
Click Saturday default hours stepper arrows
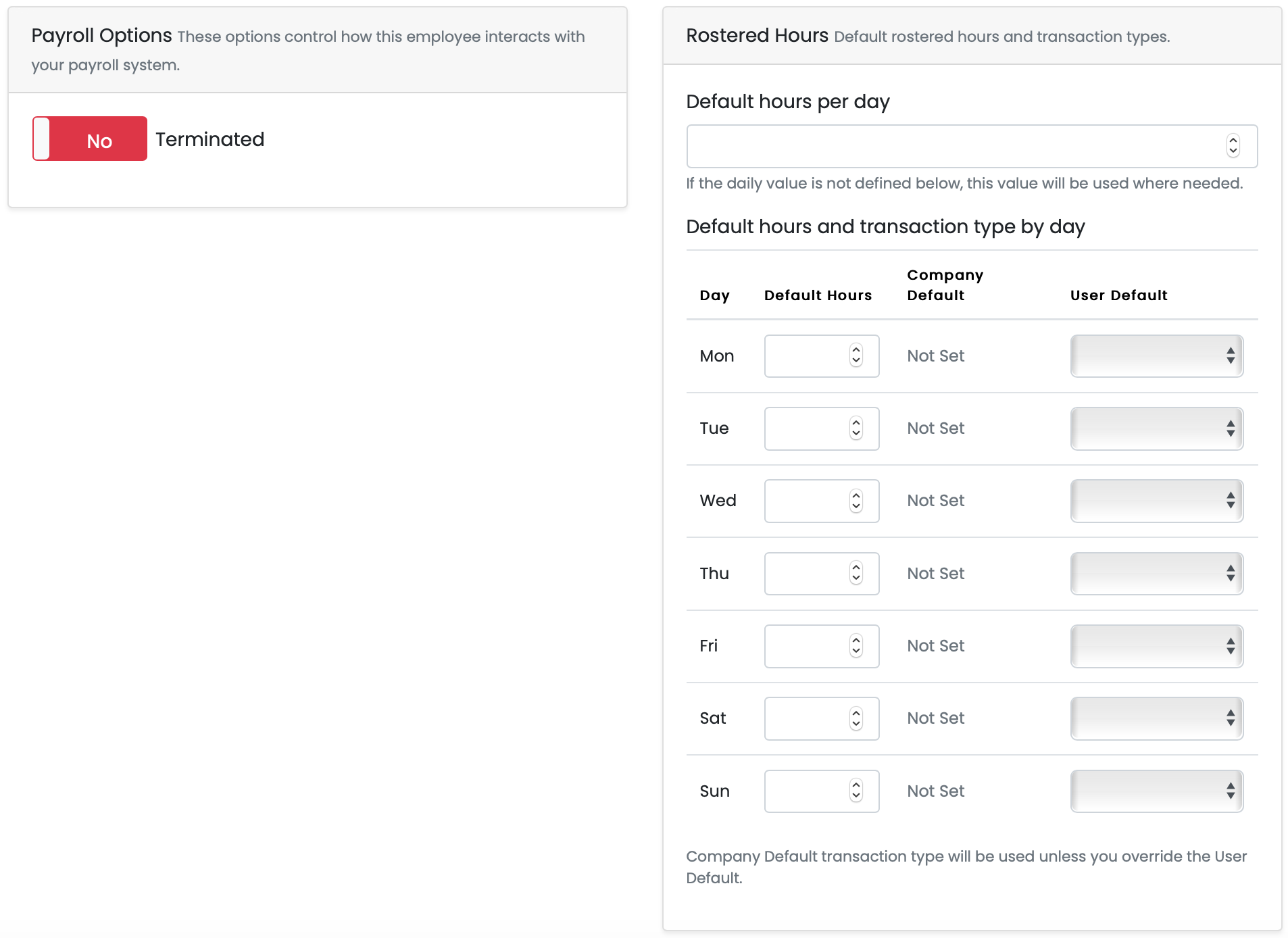[x=856, y=718]
